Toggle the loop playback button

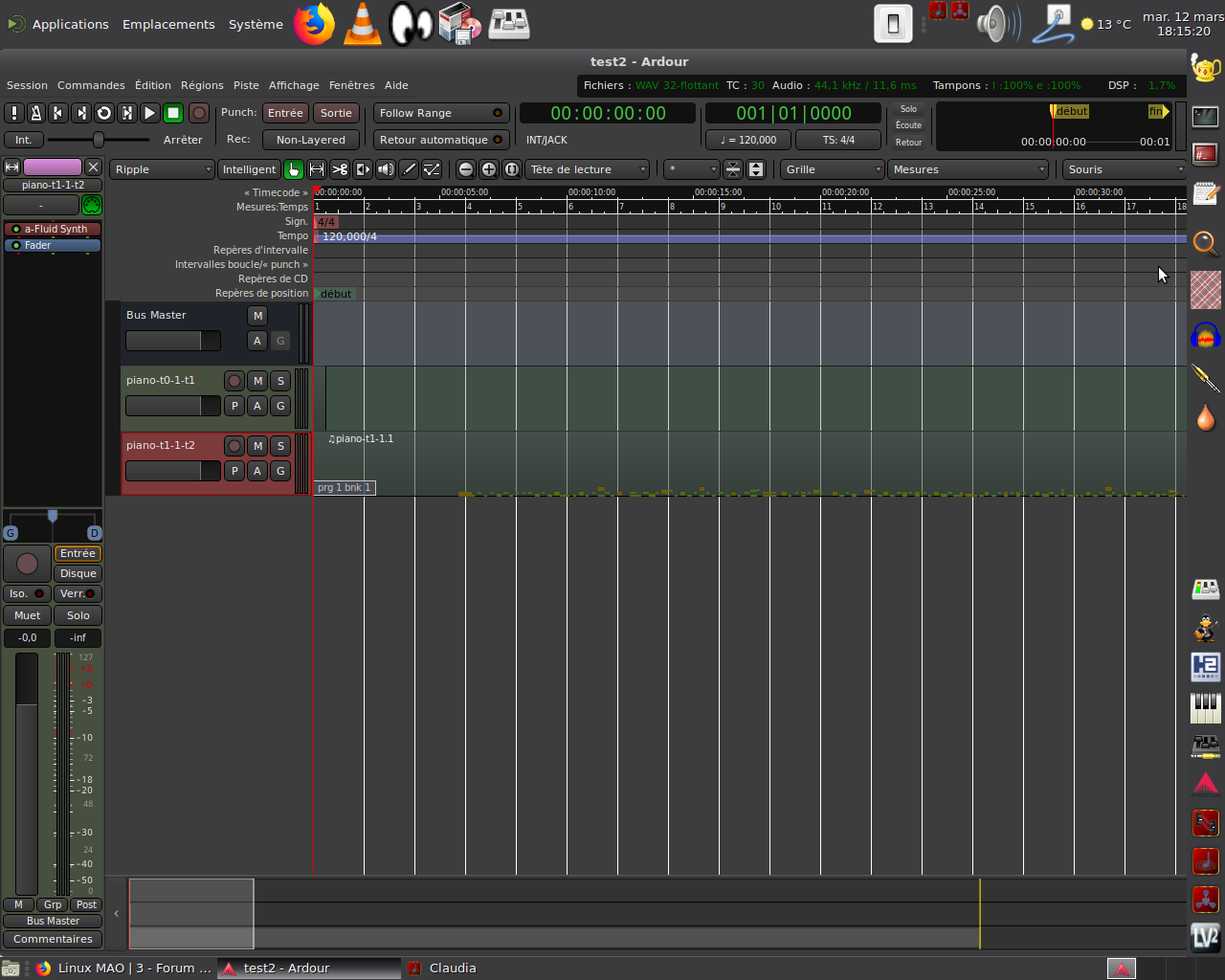coord(104,113)
